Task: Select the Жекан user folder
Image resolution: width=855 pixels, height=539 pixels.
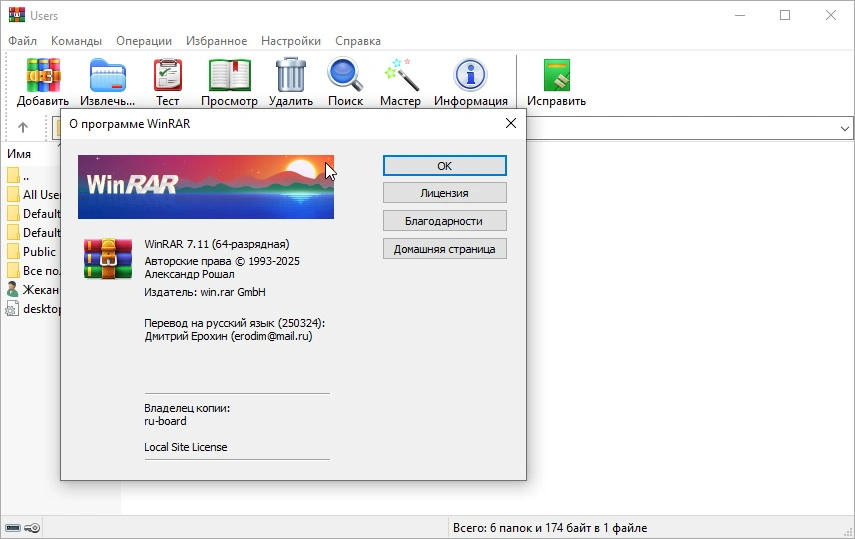Action: coord(33,290)
